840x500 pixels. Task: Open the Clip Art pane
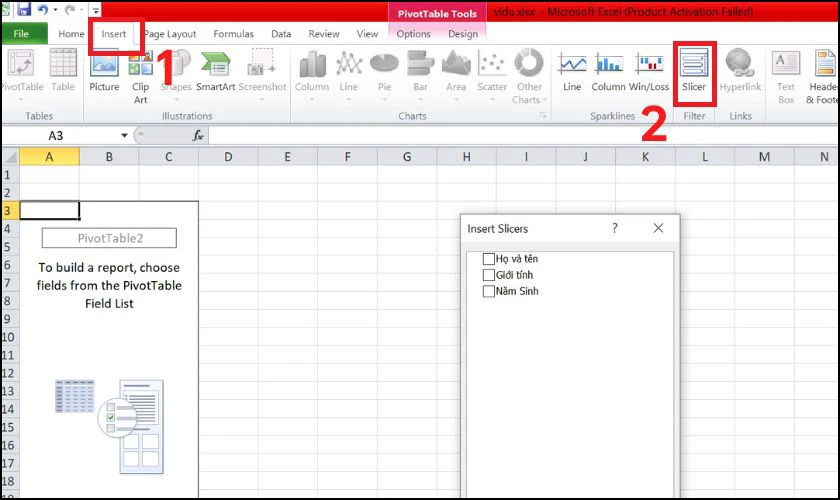click(140, 77)
